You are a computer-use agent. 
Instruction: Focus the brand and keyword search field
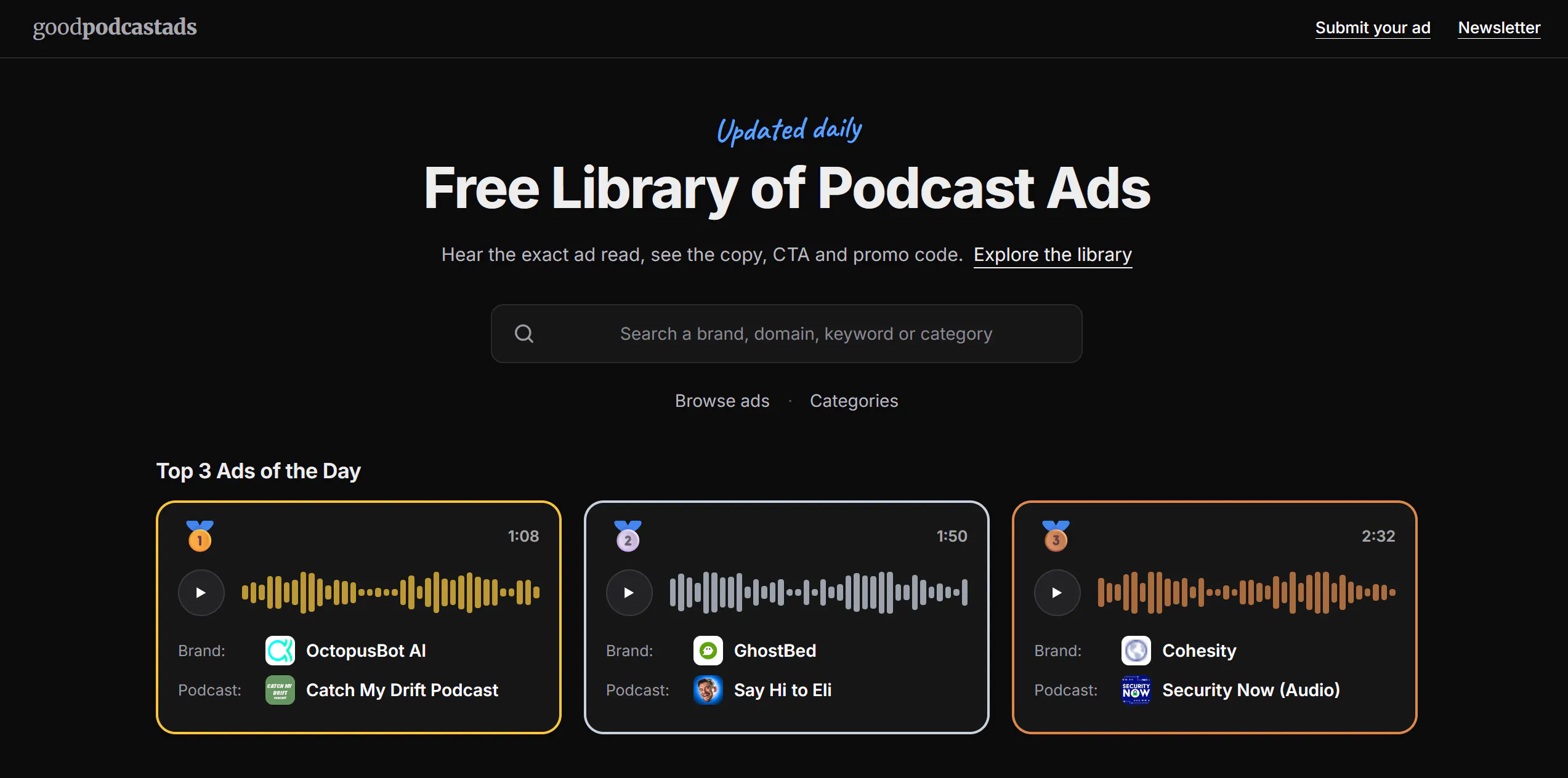click(x=786, y=334)
